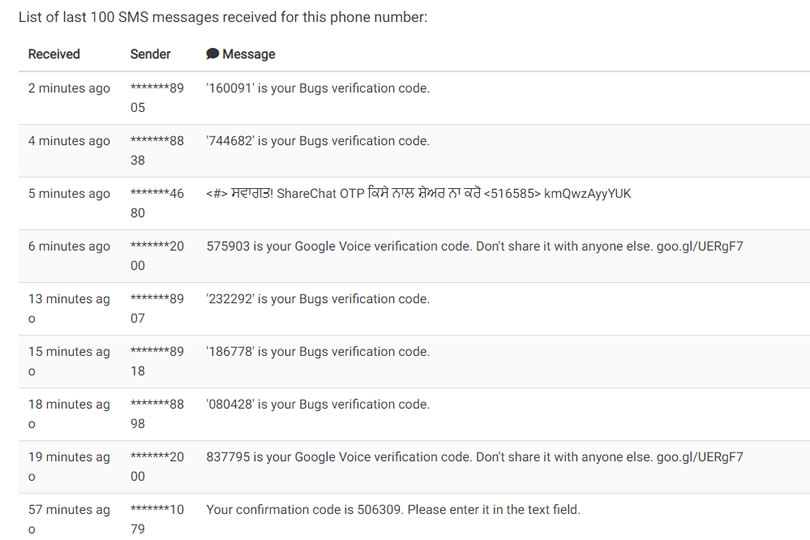
Task: Click the confirmation code 506309 message
Action: pyautogui.click(x=393, y=510)
